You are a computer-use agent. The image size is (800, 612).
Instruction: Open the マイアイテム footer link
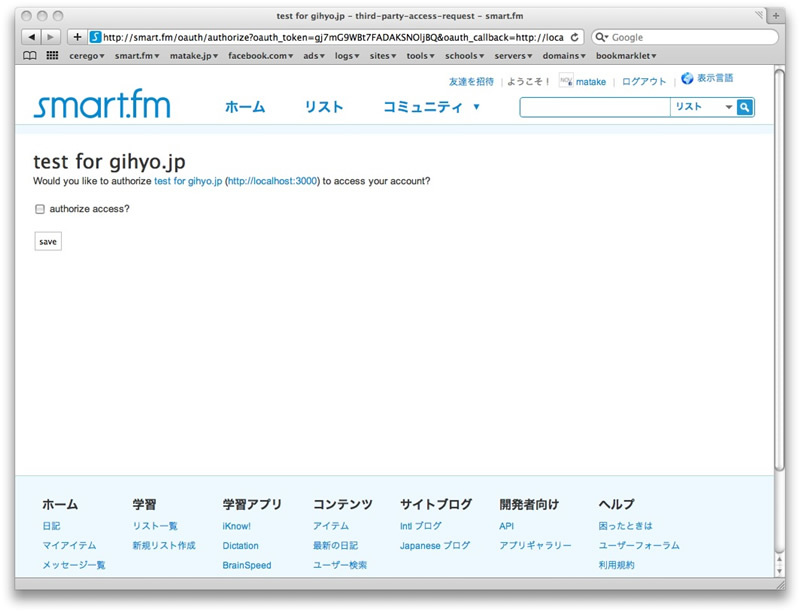pos(69,546)
